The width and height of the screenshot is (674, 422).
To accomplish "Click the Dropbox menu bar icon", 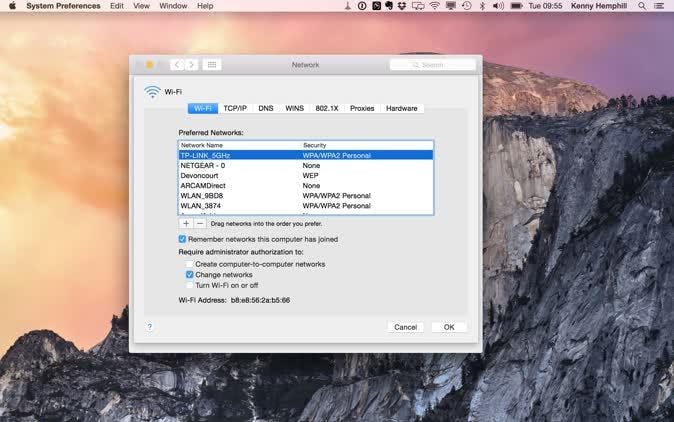I will pos(402,6).
